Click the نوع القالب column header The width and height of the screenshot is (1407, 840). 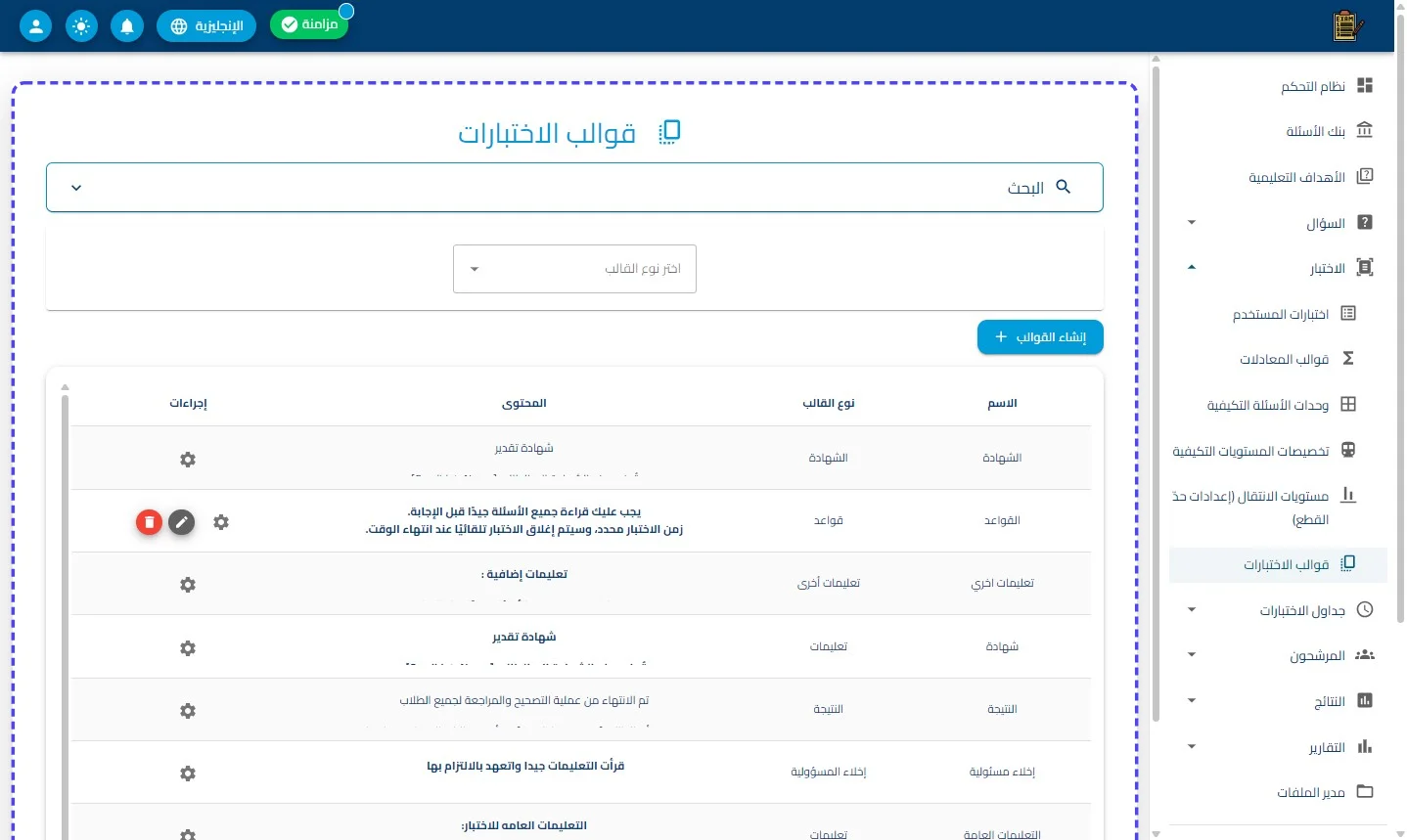point(829,403)
